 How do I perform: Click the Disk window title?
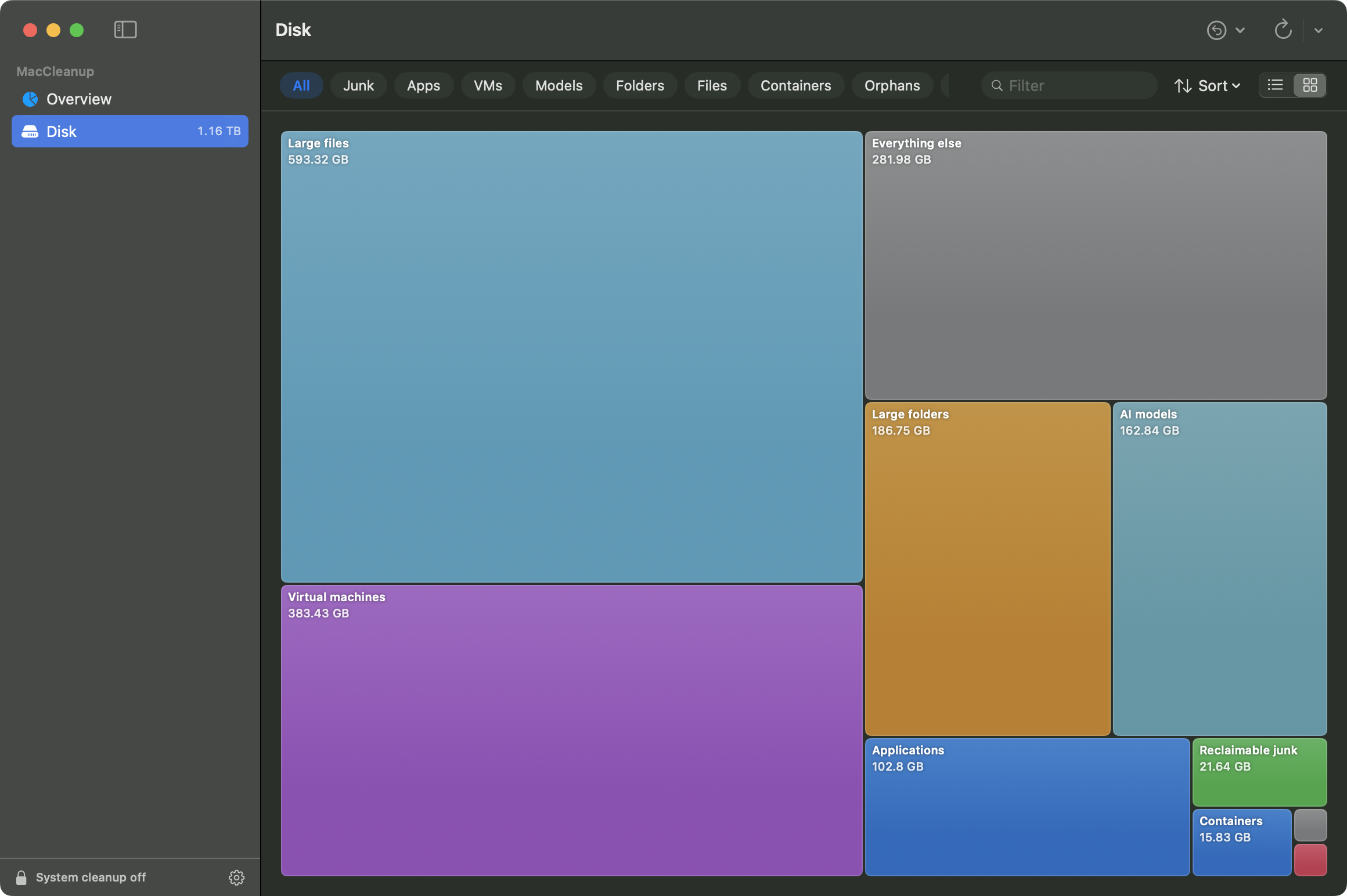click(293, 30)
